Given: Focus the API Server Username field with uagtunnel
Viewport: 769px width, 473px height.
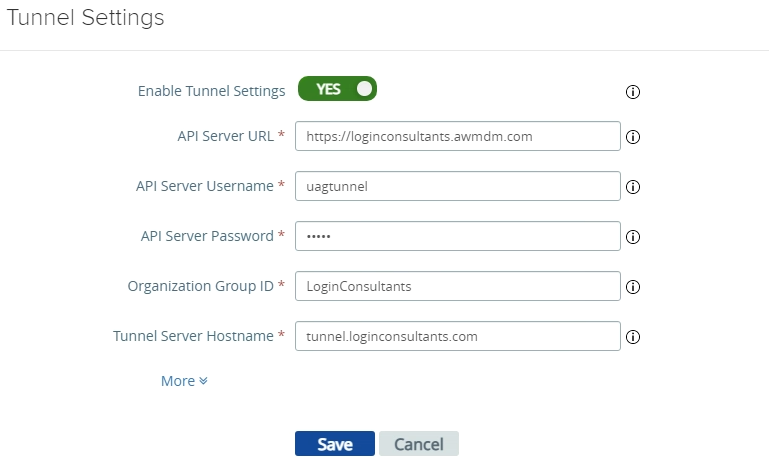Looking at the screenshot, I should coord(458,186).
